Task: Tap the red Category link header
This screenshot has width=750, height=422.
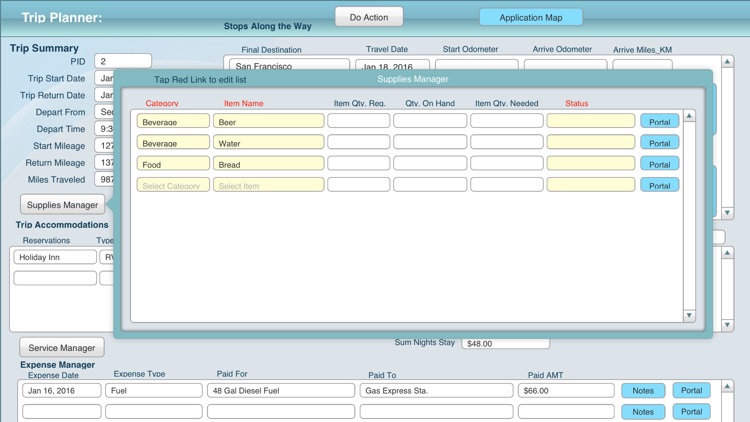Action: pyautogui.click(x=162, y=103)
